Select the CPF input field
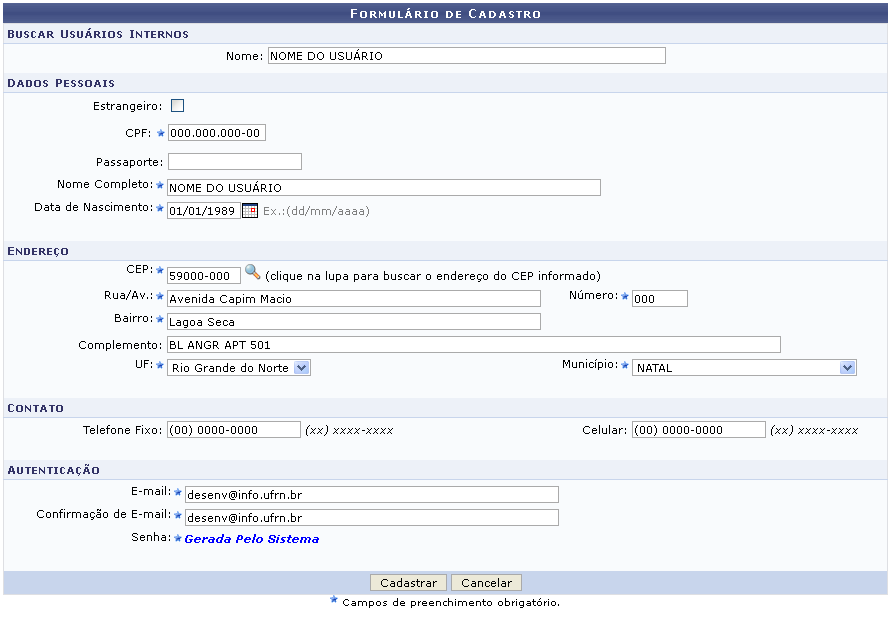Image resolution: width=891 pixels, height=617 pixels. (x=216, y=133)
